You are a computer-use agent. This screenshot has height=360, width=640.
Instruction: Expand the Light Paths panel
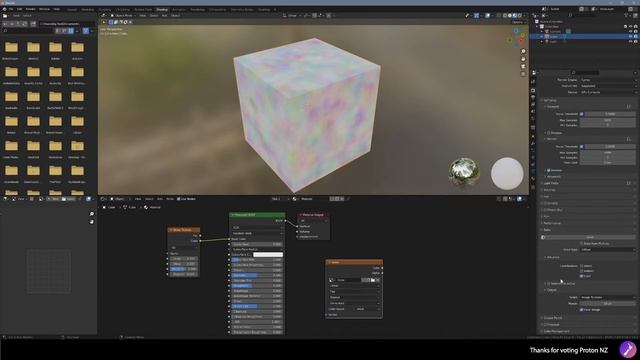(551, 183)
